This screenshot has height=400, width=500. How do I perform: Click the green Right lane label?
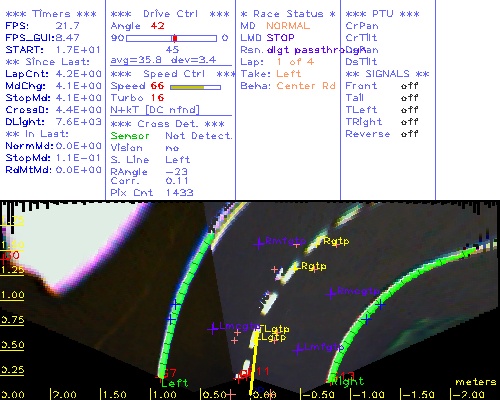coord(347,381)
